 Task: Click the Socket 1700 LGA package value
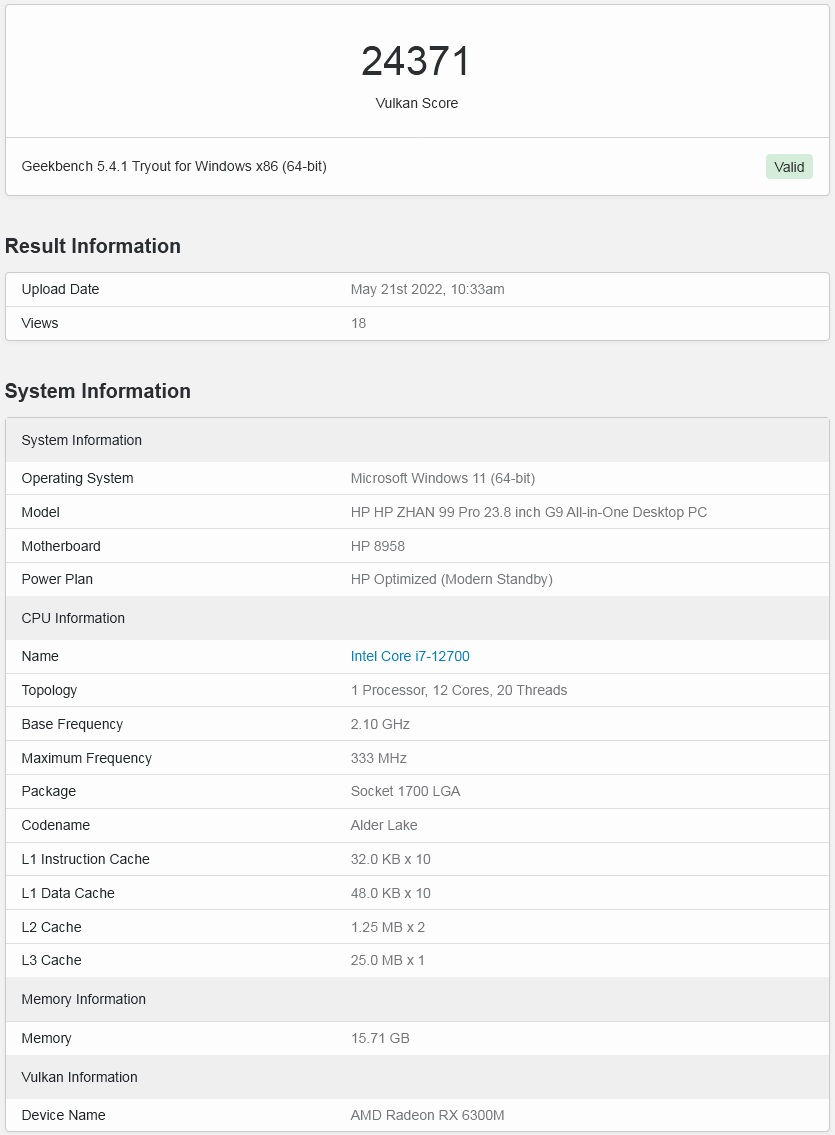coord(405,792)
